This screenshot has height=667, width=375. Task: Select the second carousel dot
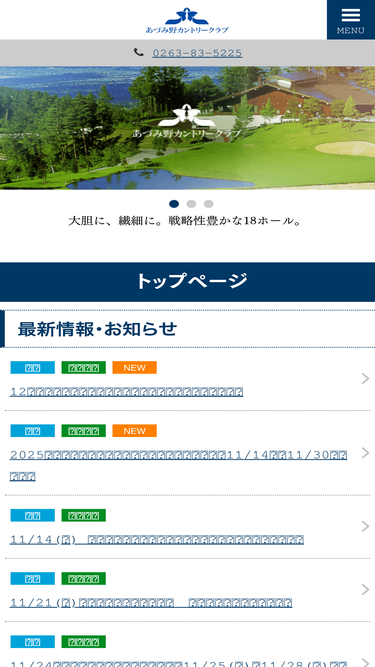point(191,204)
